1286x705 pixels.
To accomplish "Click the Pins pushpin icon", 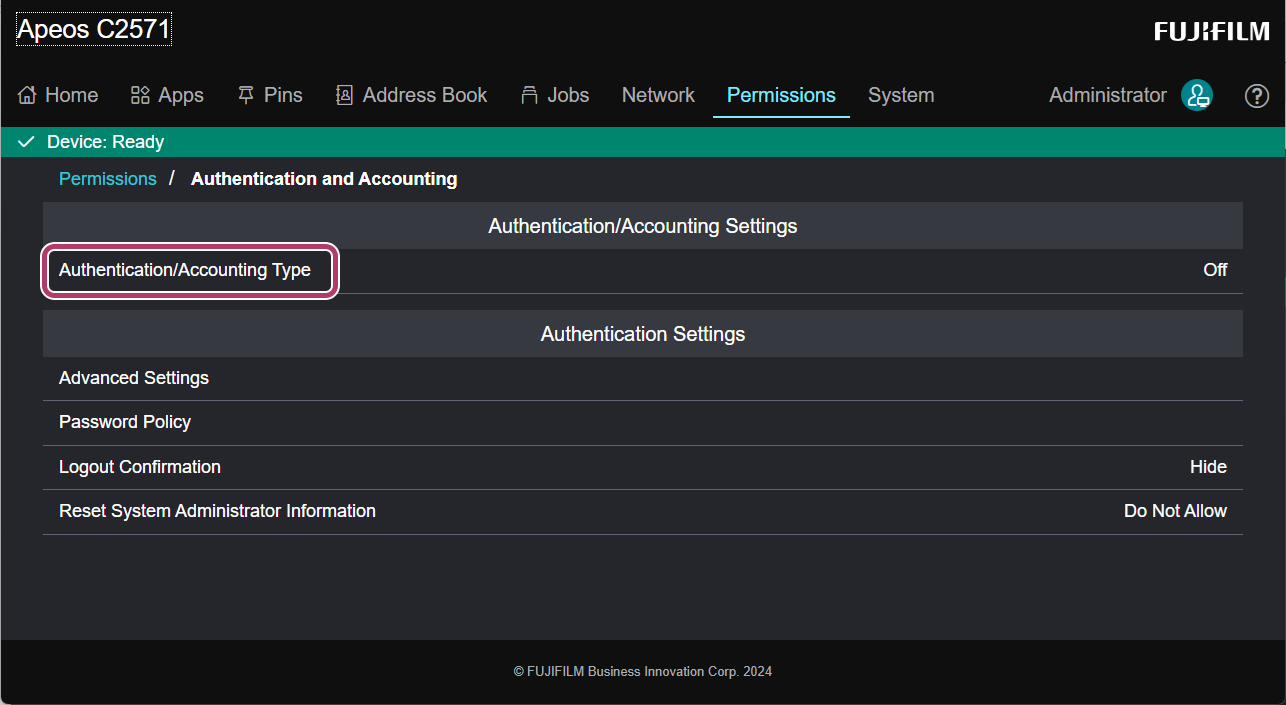I will point(246,95).
